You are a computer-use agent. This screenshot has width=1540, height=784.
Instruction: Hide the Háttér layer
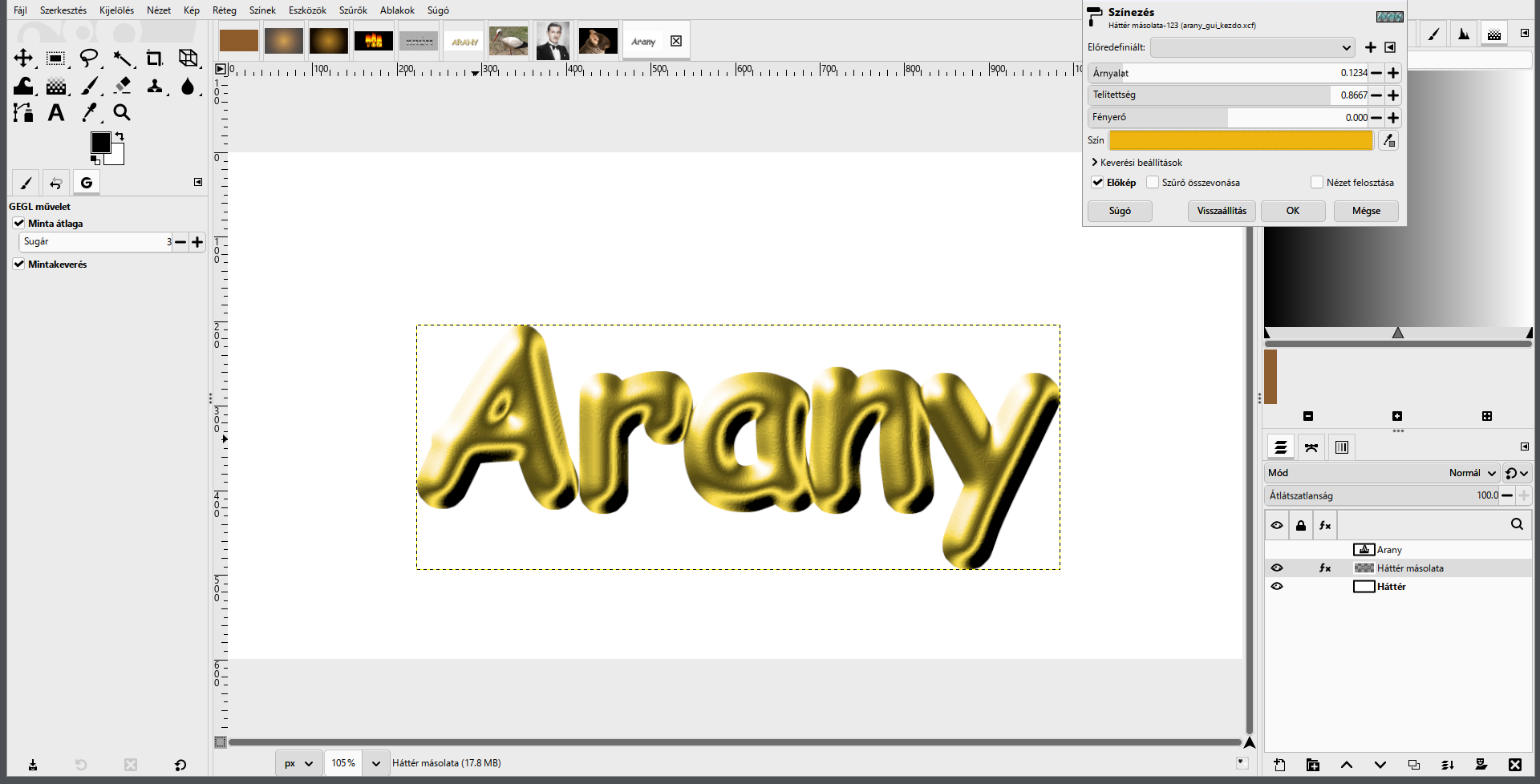tap(1277, 586)
